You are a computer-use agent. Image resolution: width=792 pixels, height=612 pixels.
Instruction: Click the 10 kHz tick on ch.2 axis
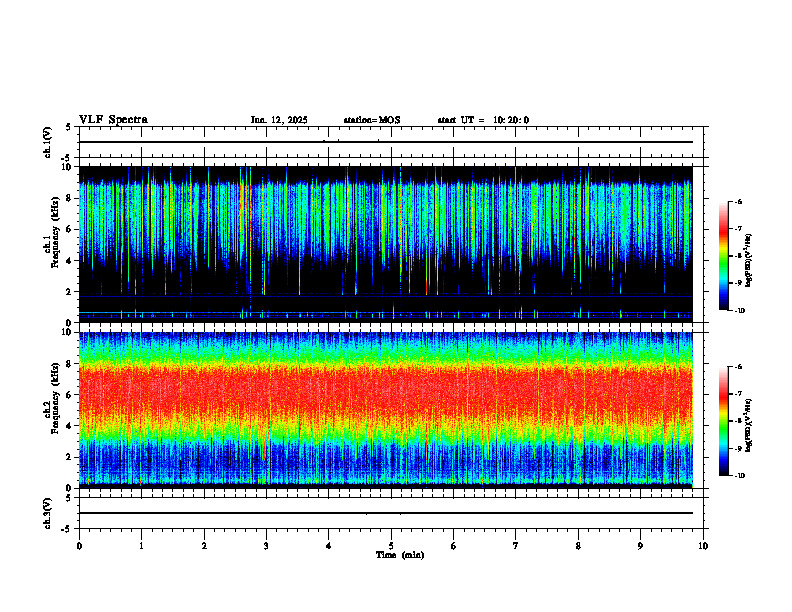(x=68, y=332)
